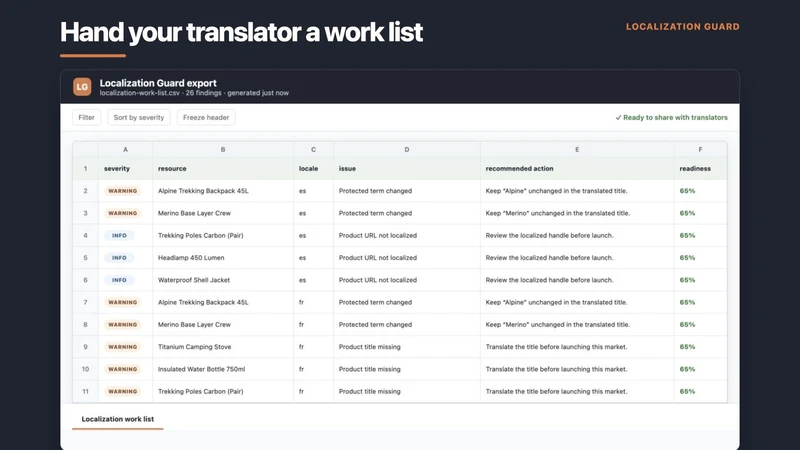Click Protected term changed in row 8
Screen dimensions: 800x450
375,324
